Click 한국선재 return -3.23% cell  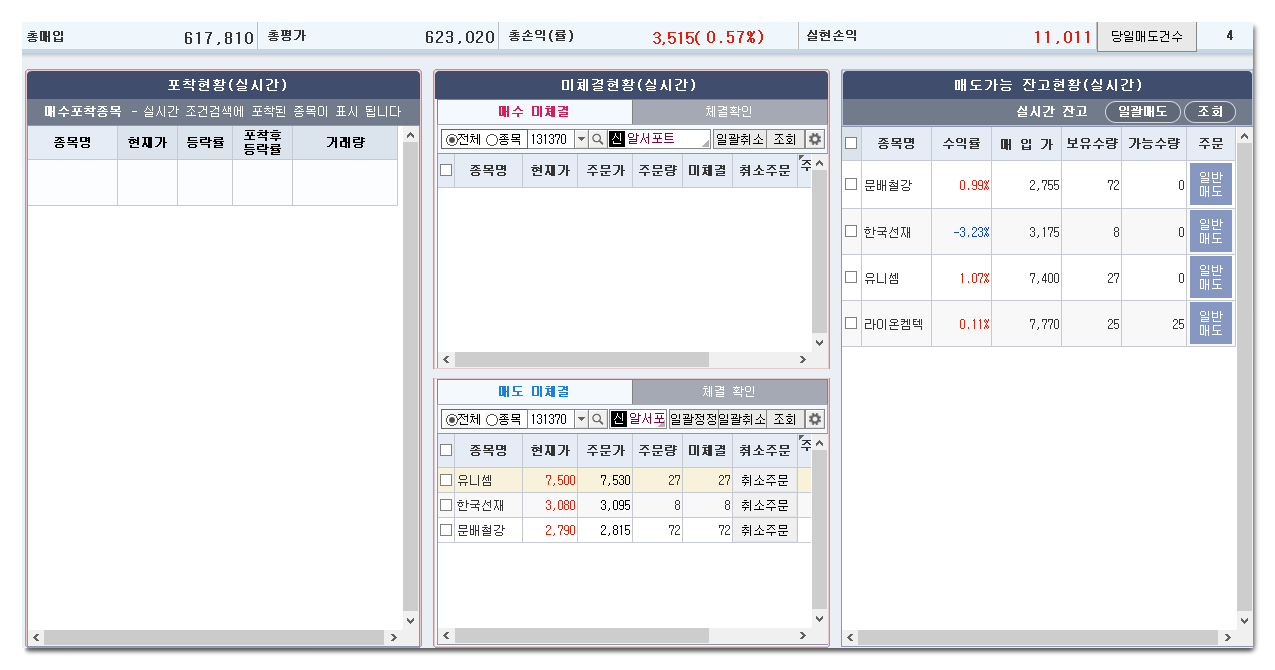coord(961,231)
